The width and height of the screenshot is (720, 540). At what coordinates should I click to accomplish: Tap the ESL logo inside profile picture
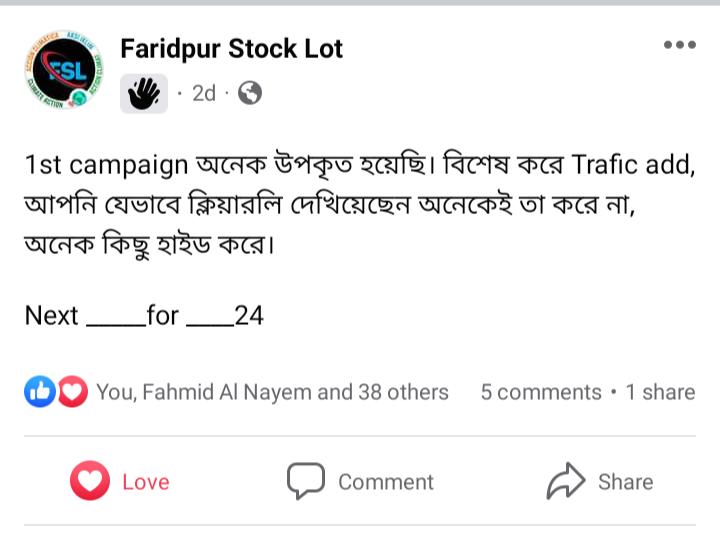[64, 71]
